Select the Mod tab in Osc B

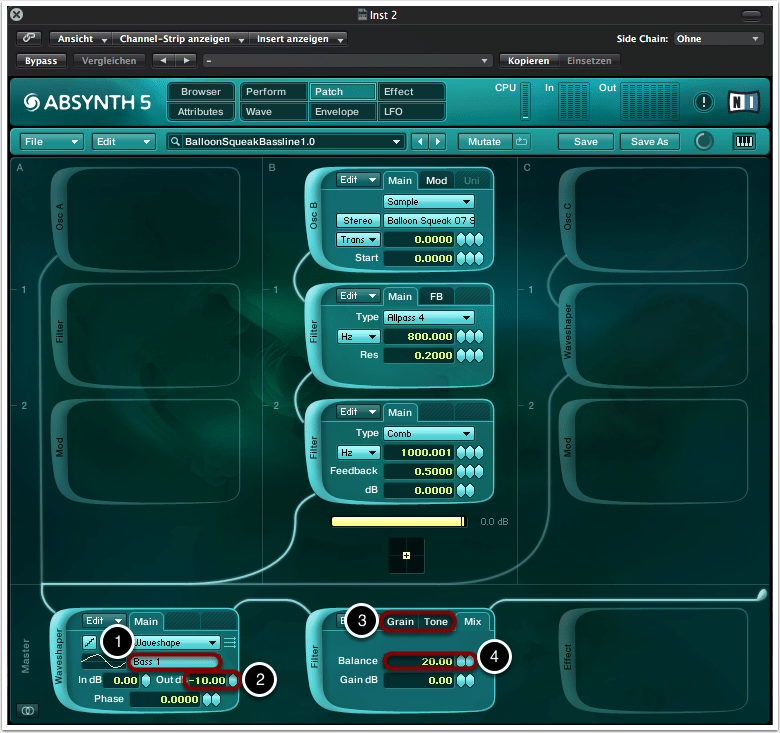tap(437, 181)
